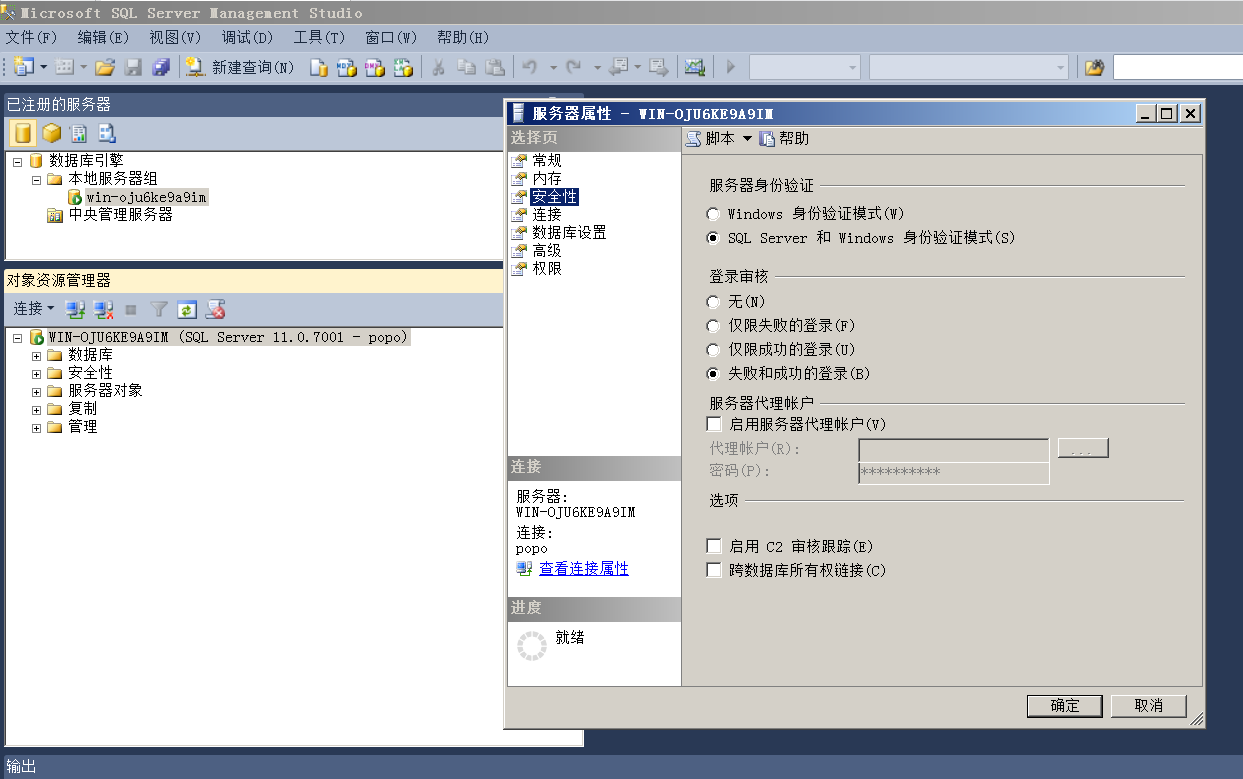
Task: Click the Save disk icon in toolbar
Action: pyautogui.click(x=133, y=67)
